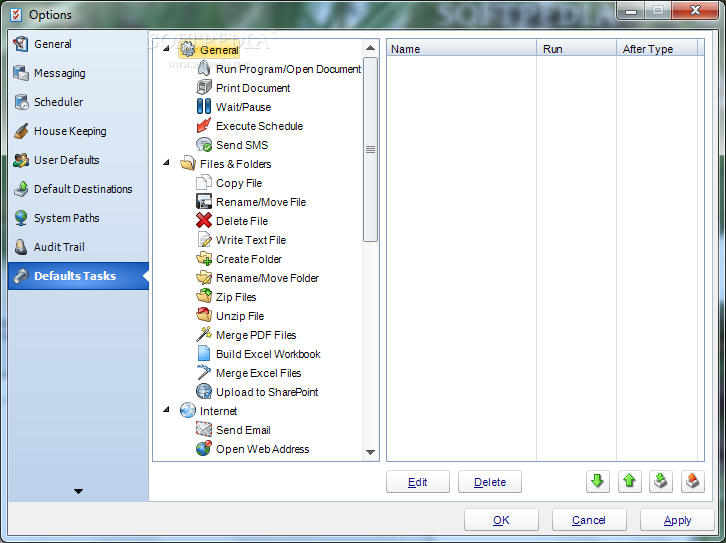Click the Create Folder icon

tap(204, 259)
